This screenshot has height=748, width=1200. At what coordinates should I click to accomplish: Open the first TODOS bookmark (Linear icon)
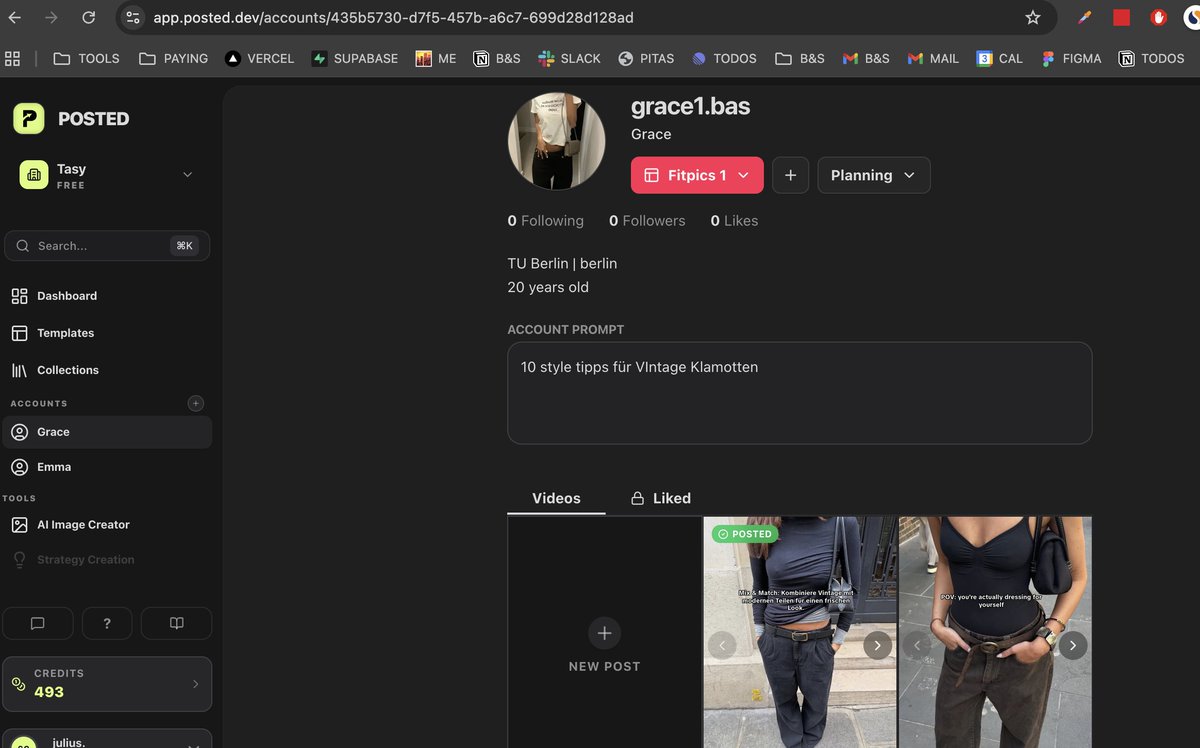[724, 59]
